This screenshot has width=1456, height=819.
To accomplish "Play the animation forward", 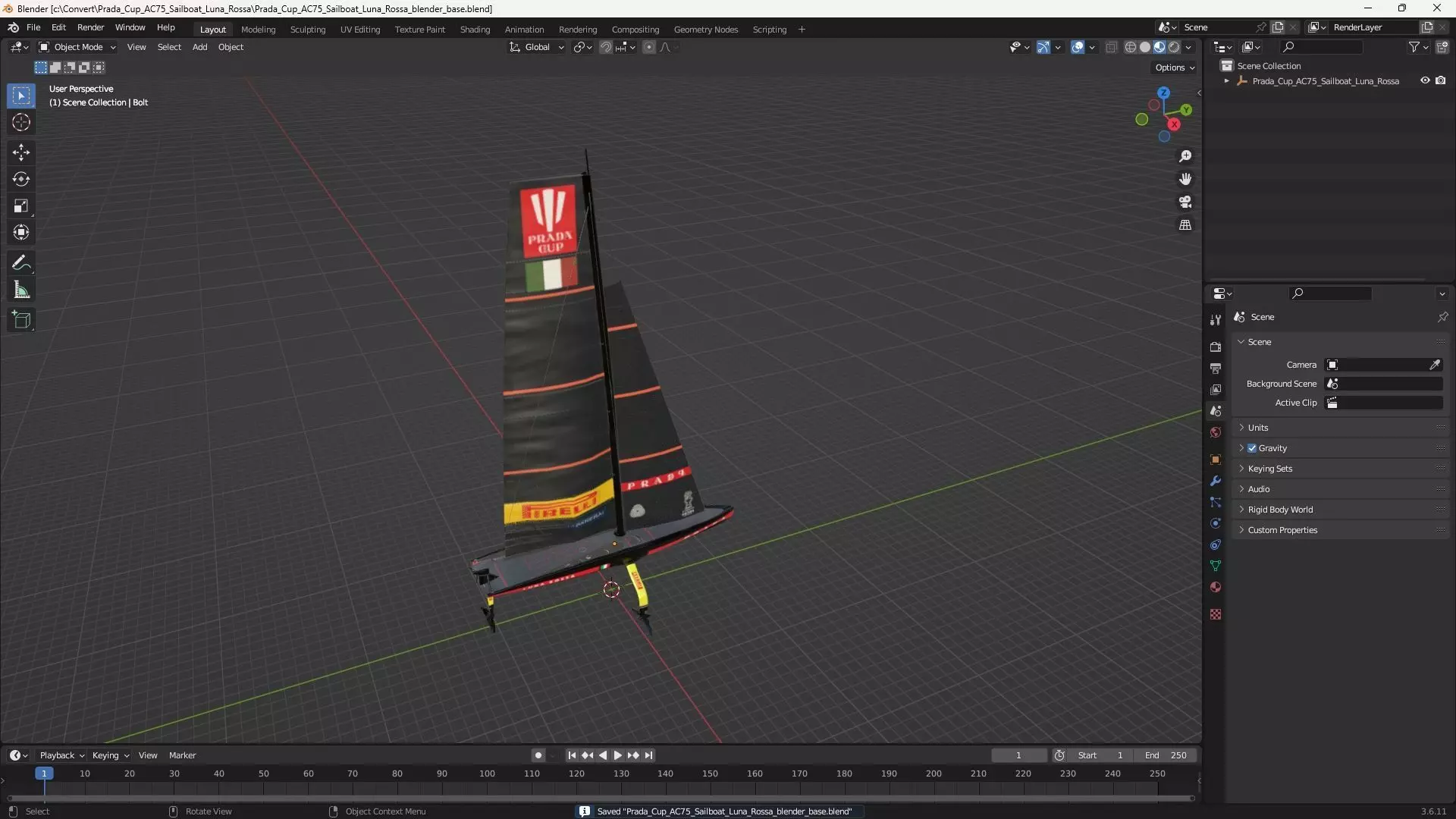I will point(617,755).
